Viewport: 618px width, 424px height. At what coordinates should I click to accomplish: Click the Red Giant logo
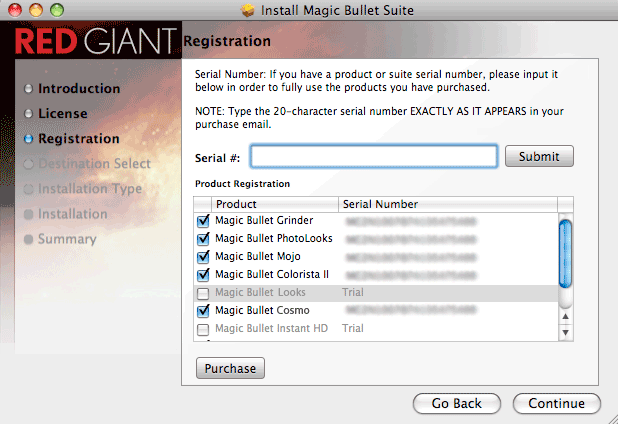click(x=96, y=41)
